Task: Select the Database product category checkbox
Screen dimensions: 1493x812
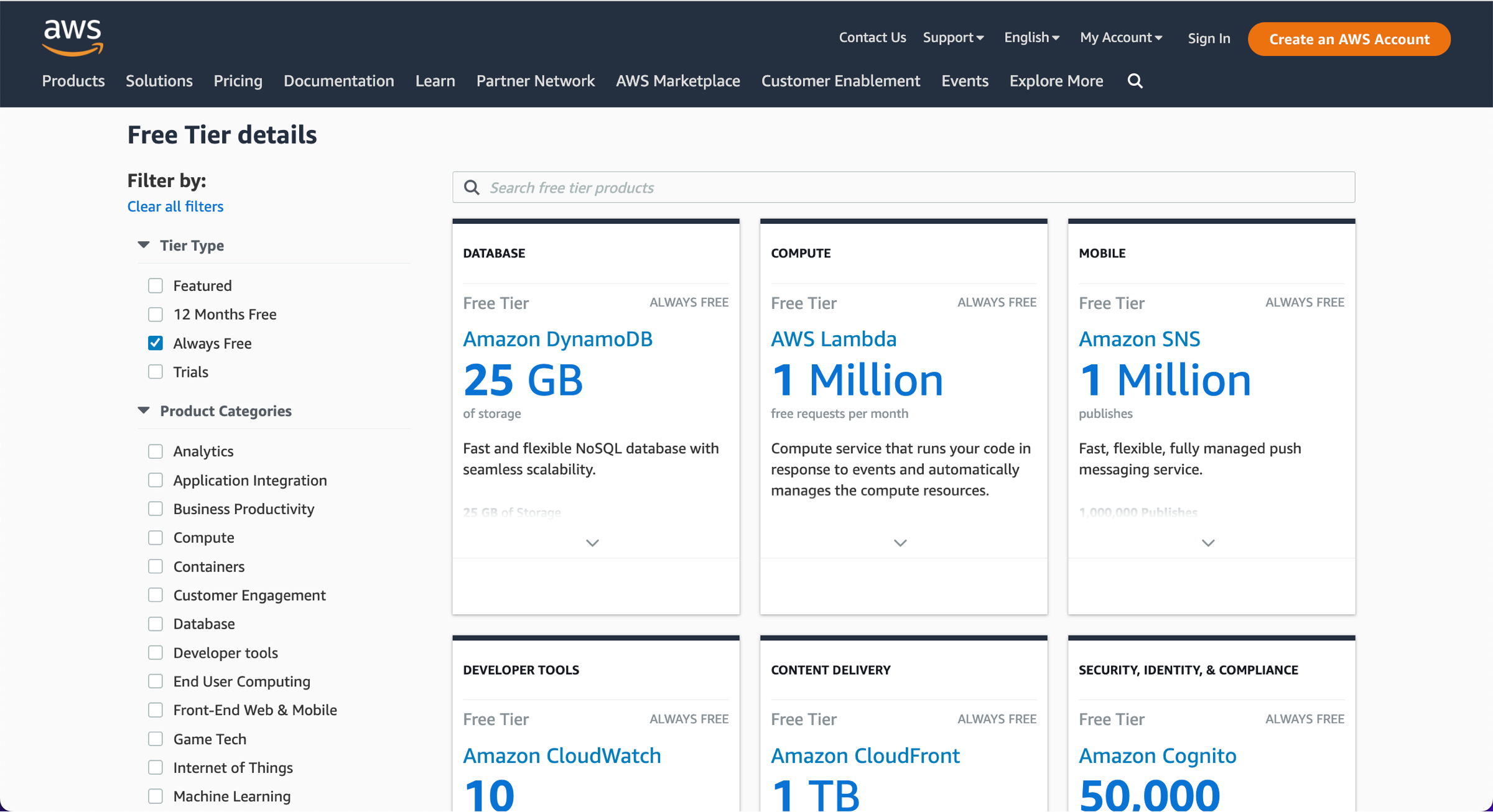Action: [156, 624]
